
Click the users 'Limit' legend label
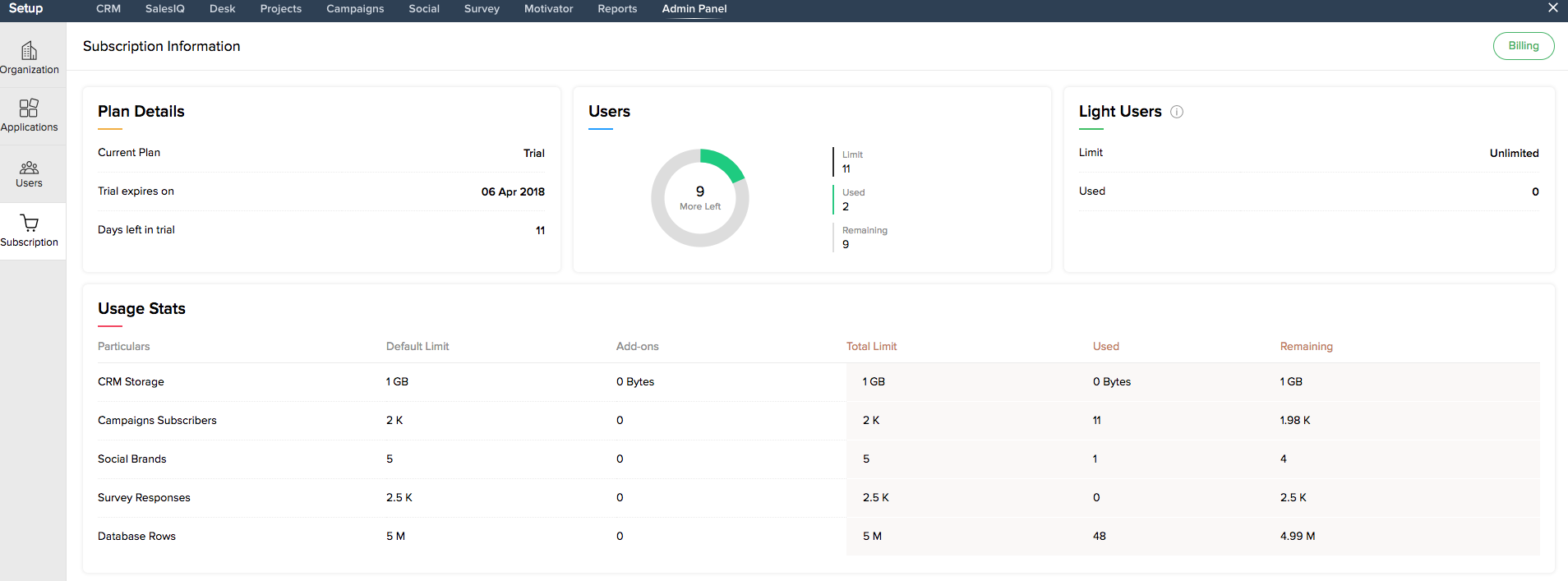(x=852, y=154)
